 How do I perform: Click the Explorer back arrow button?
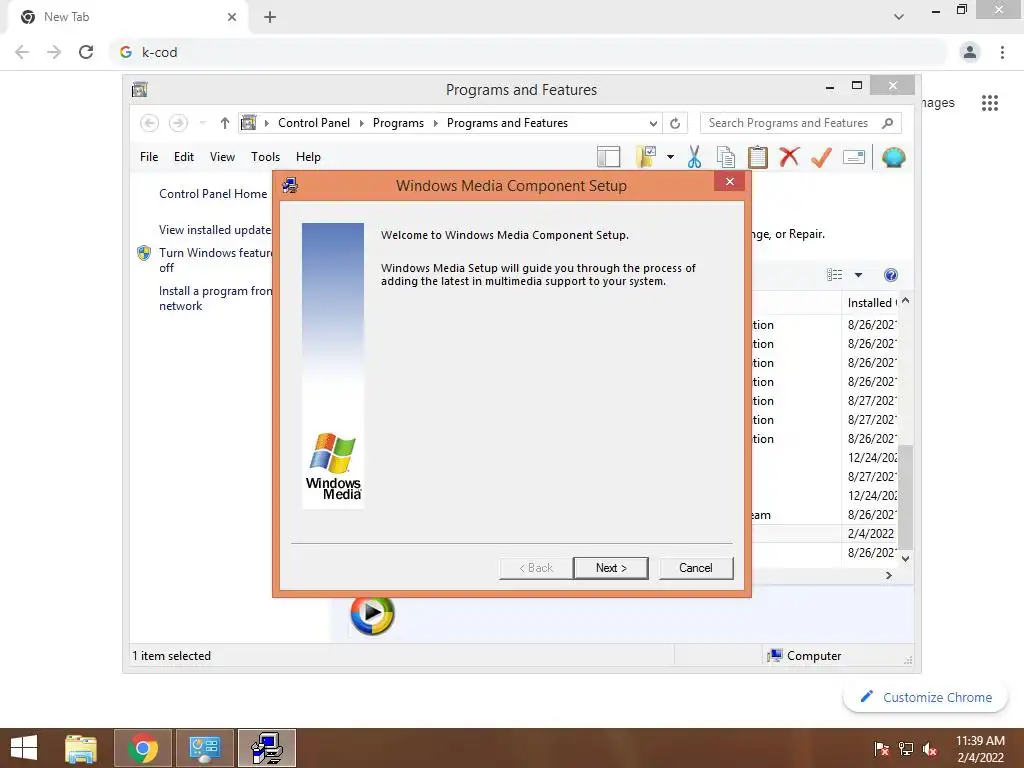pyautogui.click(x=150, y=123)
